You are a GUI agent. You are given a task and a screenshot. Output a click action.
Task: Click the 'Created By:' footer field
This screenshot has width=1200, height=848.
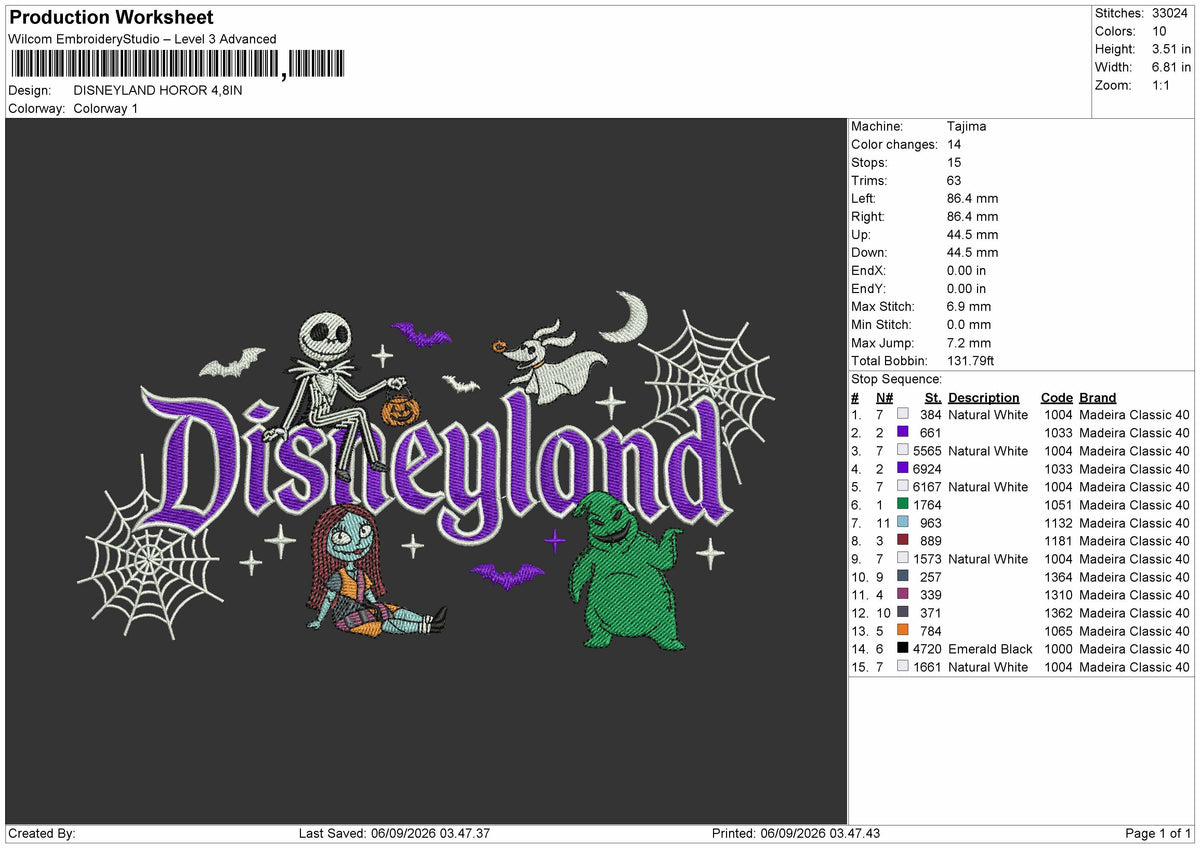pos(42,833)
